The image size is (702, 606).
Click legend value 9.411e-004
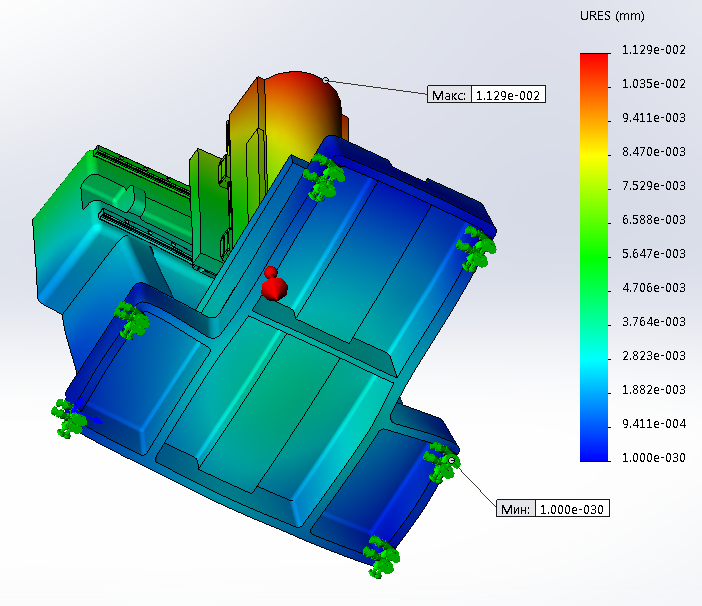point(654,424)
